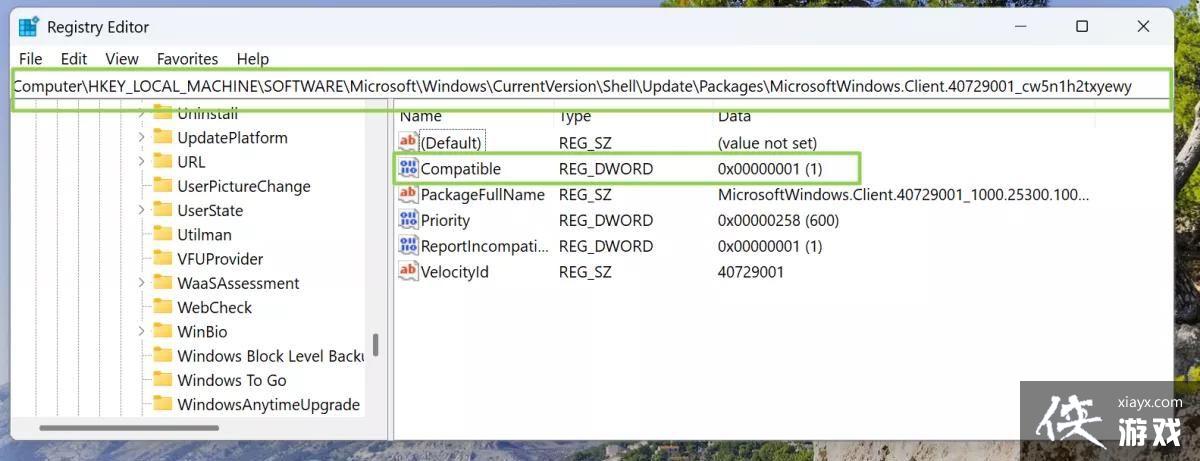Screen dimensions: 1200x461
Task: Click the VFUProvider folder icon
Action: point(163,258)
